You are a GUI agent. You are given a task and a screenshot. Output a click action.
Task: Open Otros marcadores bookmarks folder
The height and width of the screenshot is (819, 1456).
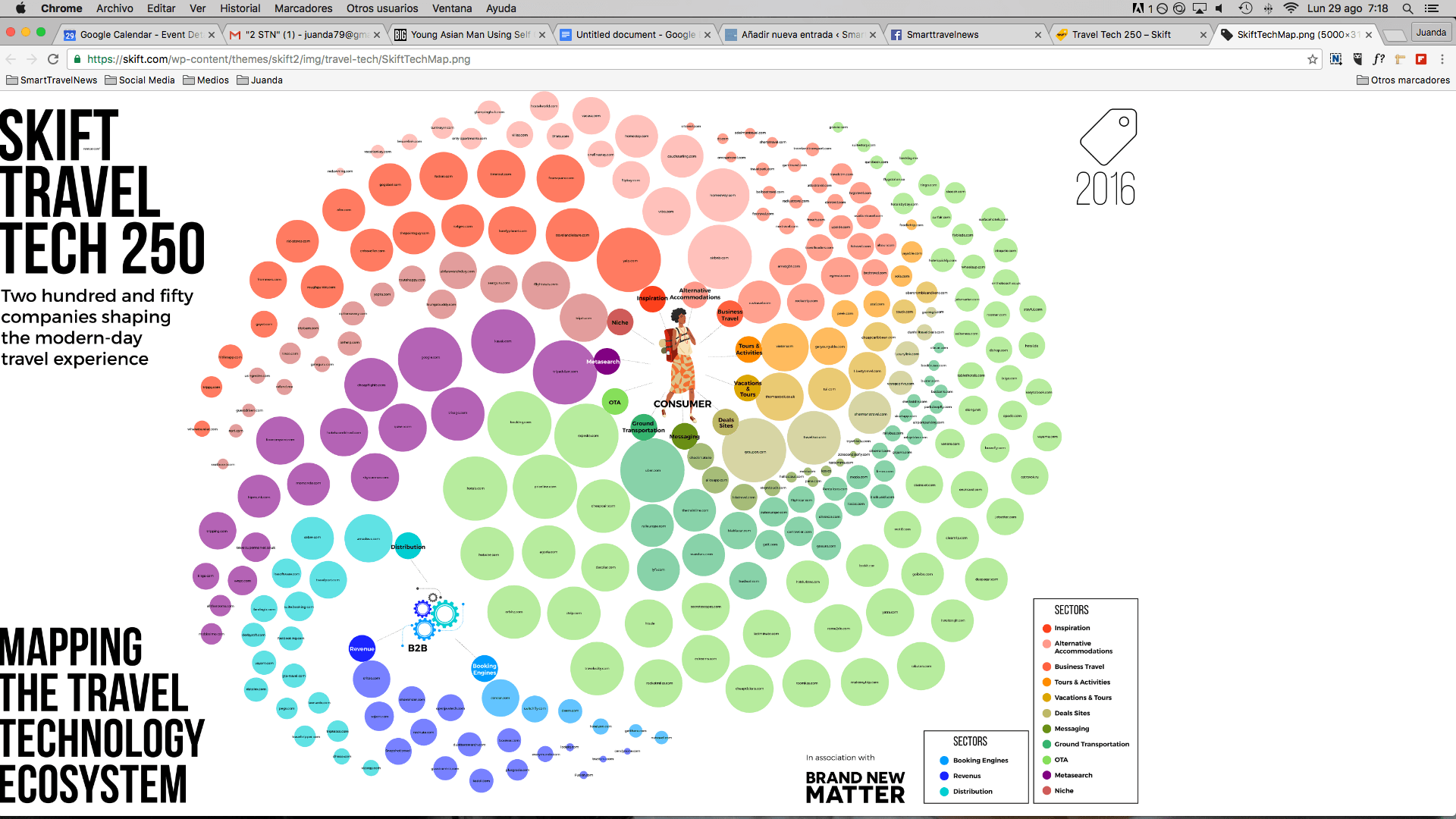point(1403,80)
